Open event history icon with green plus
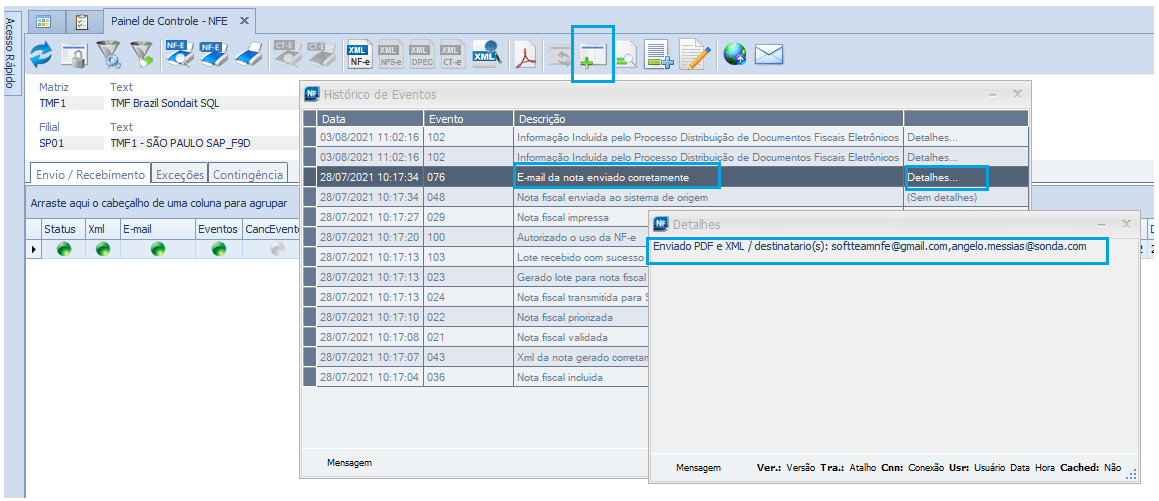1159x501 pixels. [593, 55]
